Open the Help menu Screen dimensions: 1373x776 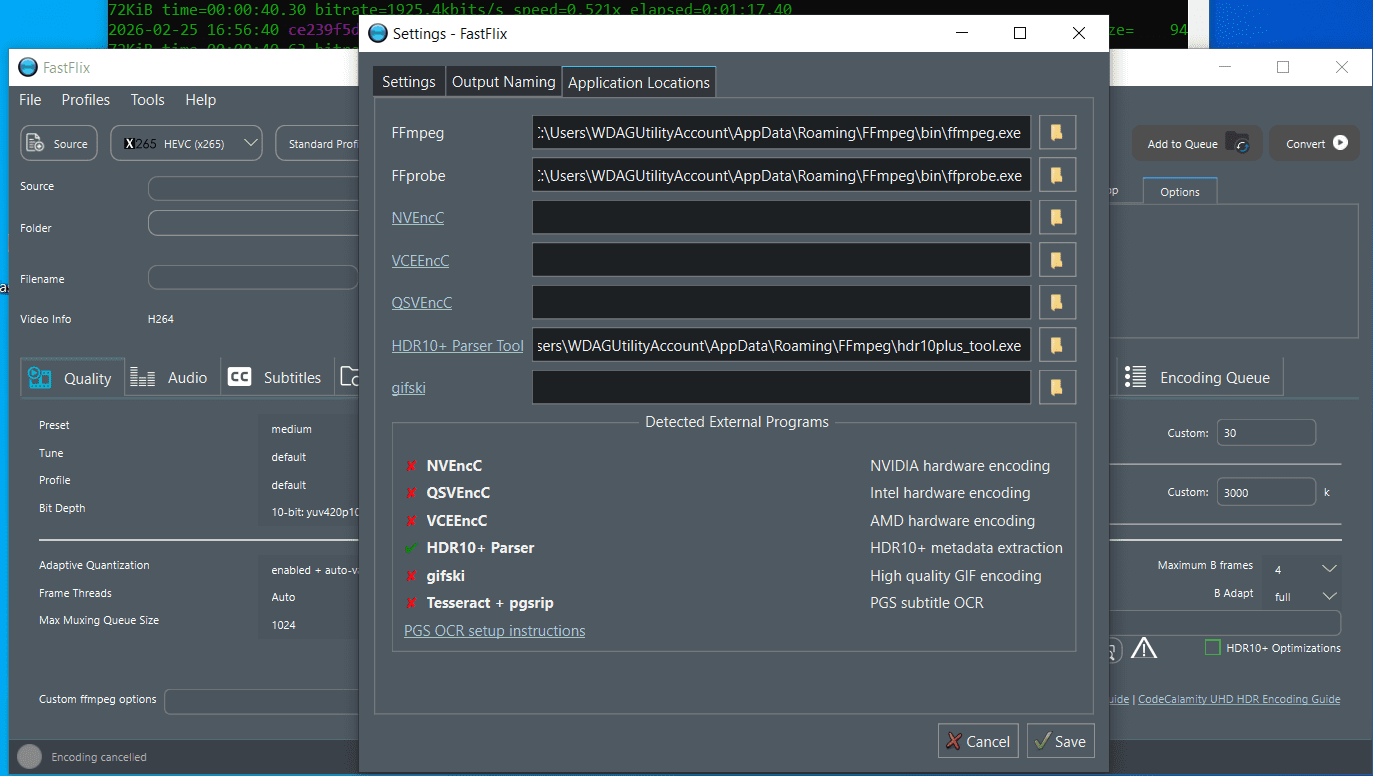coord(200,100)
